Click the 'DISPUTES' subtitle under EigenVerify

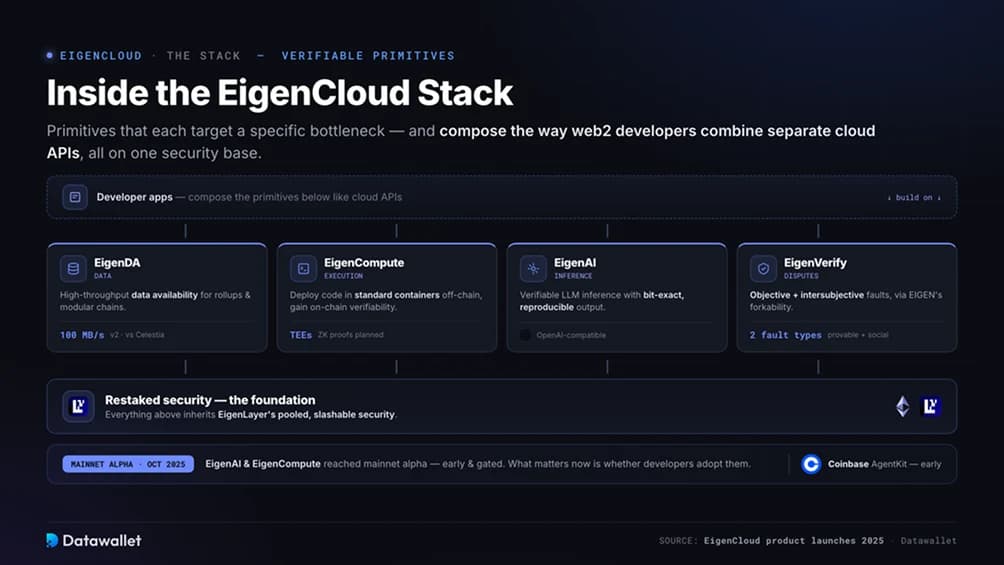click(x=801, y=276)
